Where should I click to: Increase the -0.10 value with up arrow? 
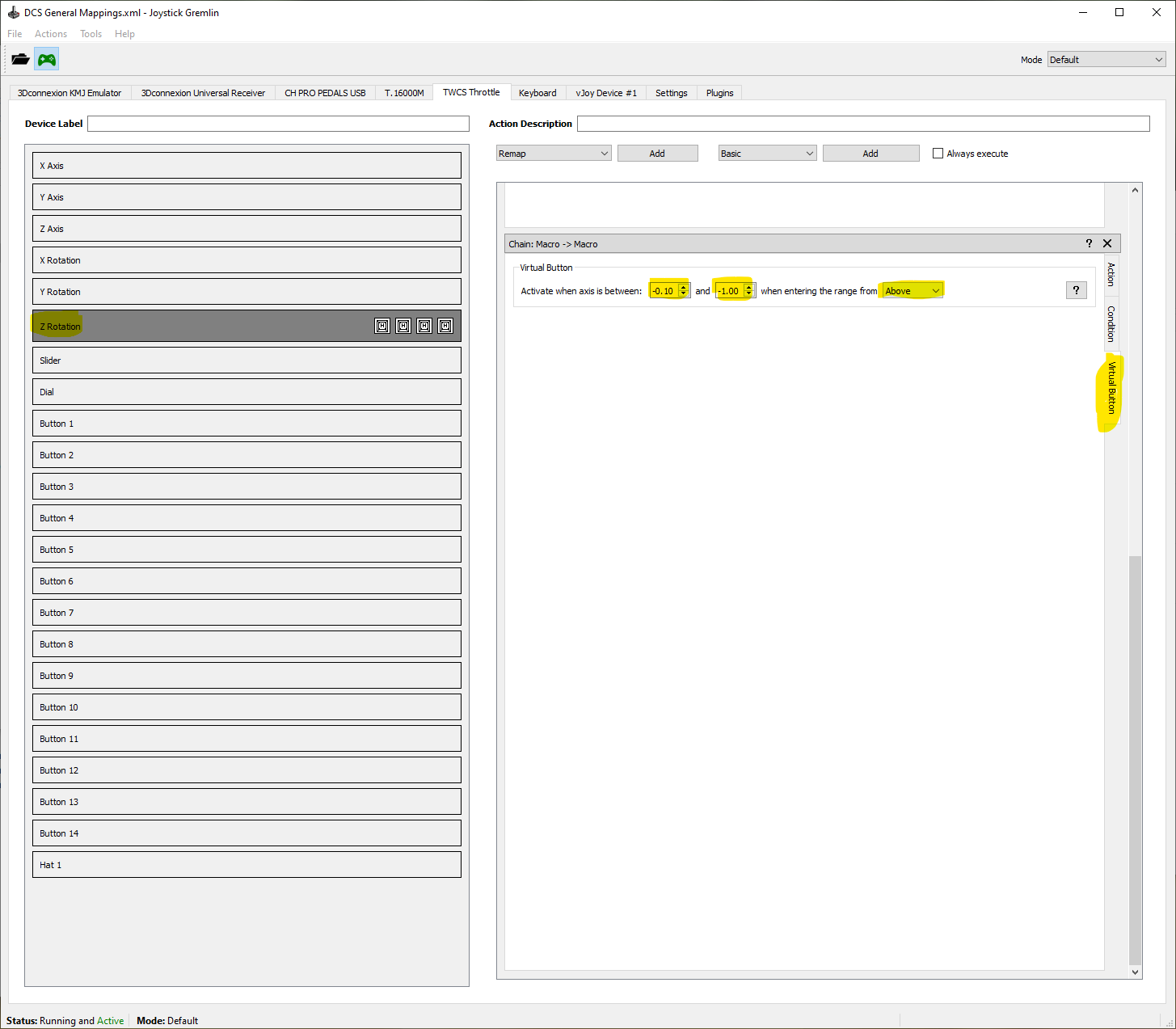pos(684,287)
